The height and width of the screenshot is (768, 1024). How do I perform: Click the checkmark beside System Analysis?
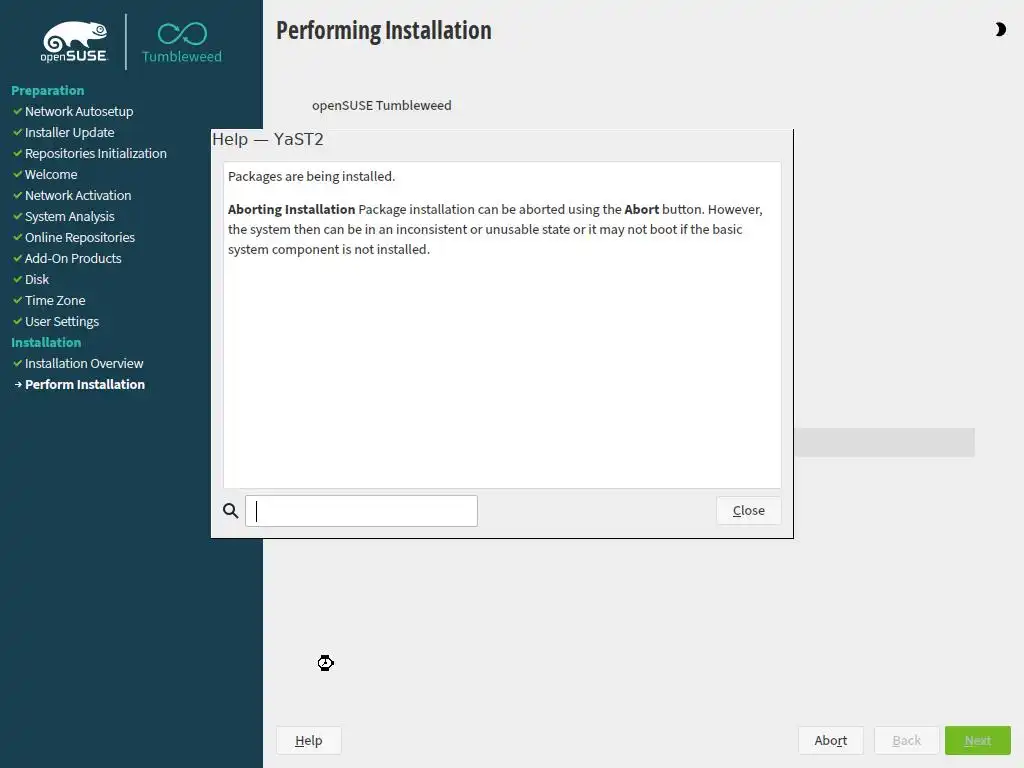point(18,216)
